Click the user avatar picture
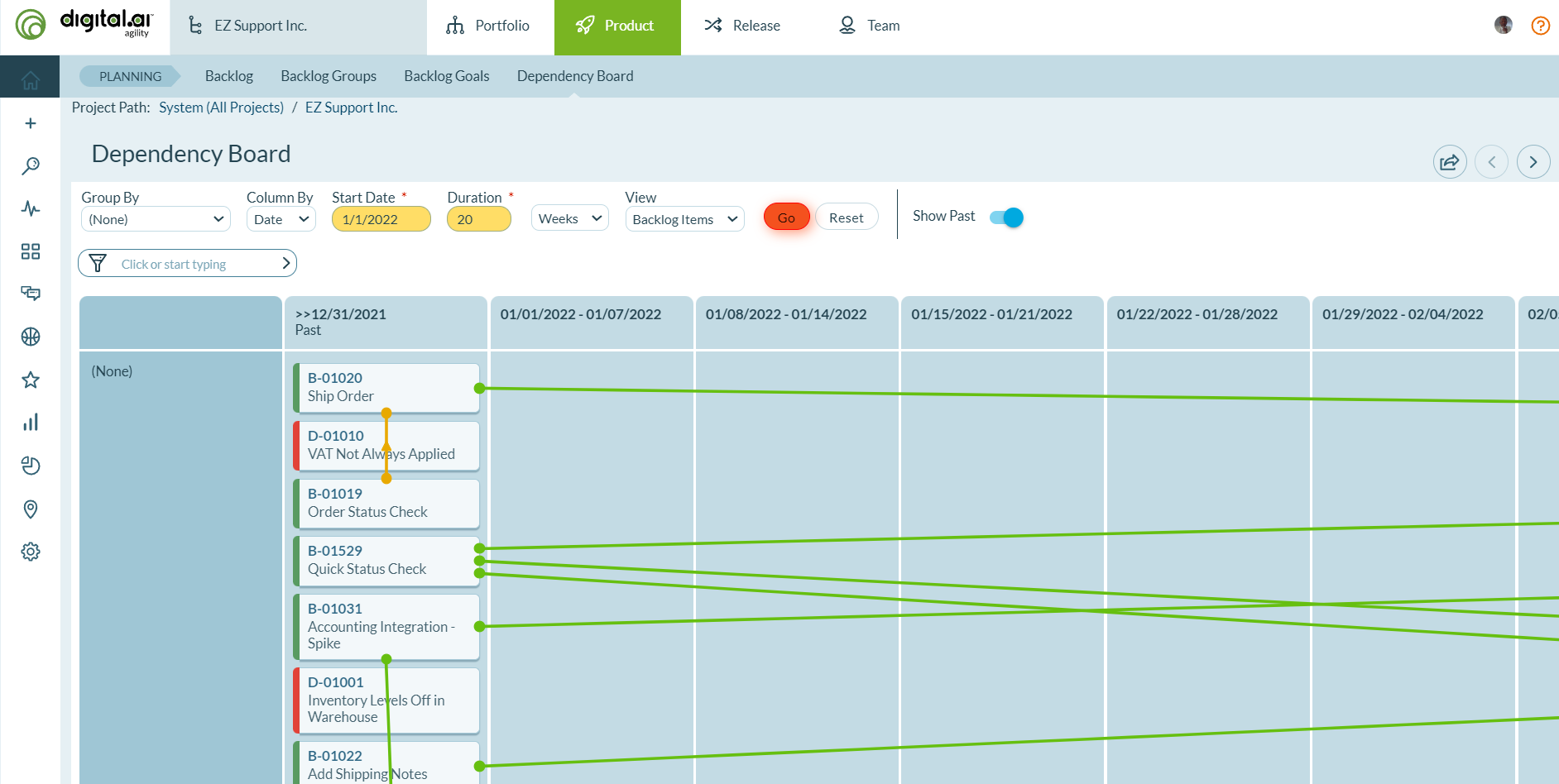This screenshot has width=1559, height=784. pyautogui.click(x=1504, y=25)
